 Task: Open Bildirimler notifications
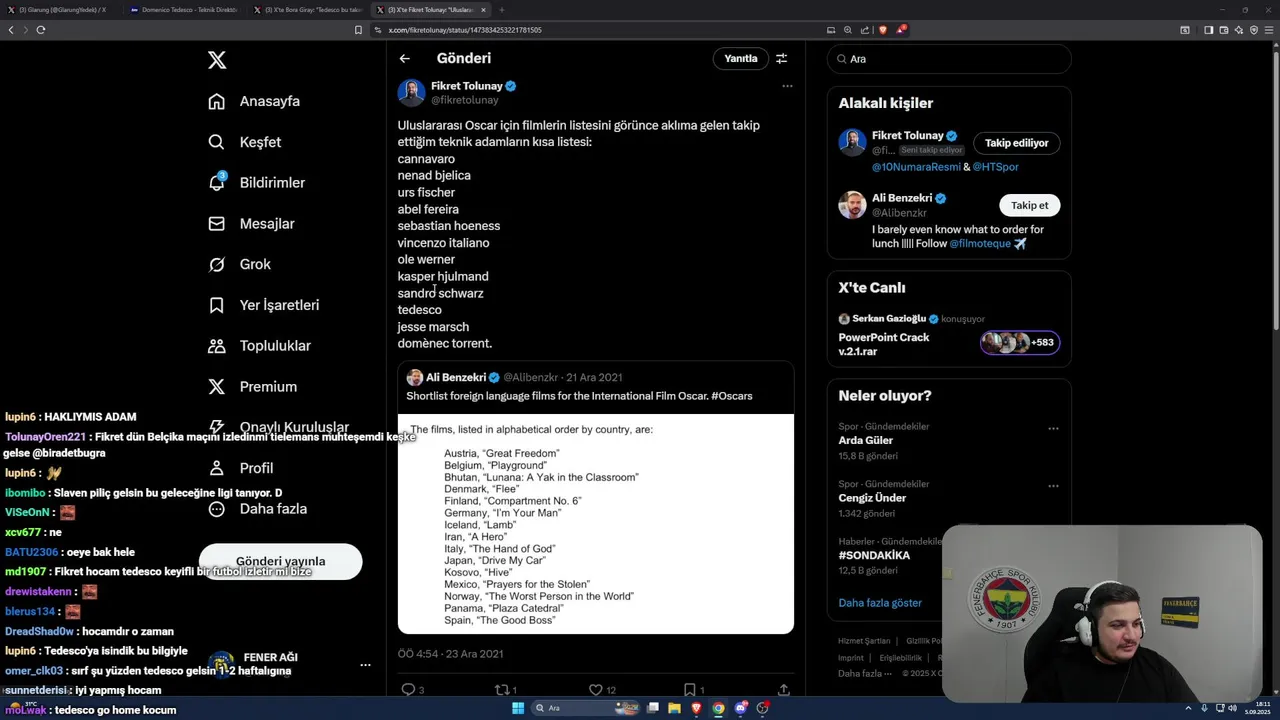coord(257,183)
